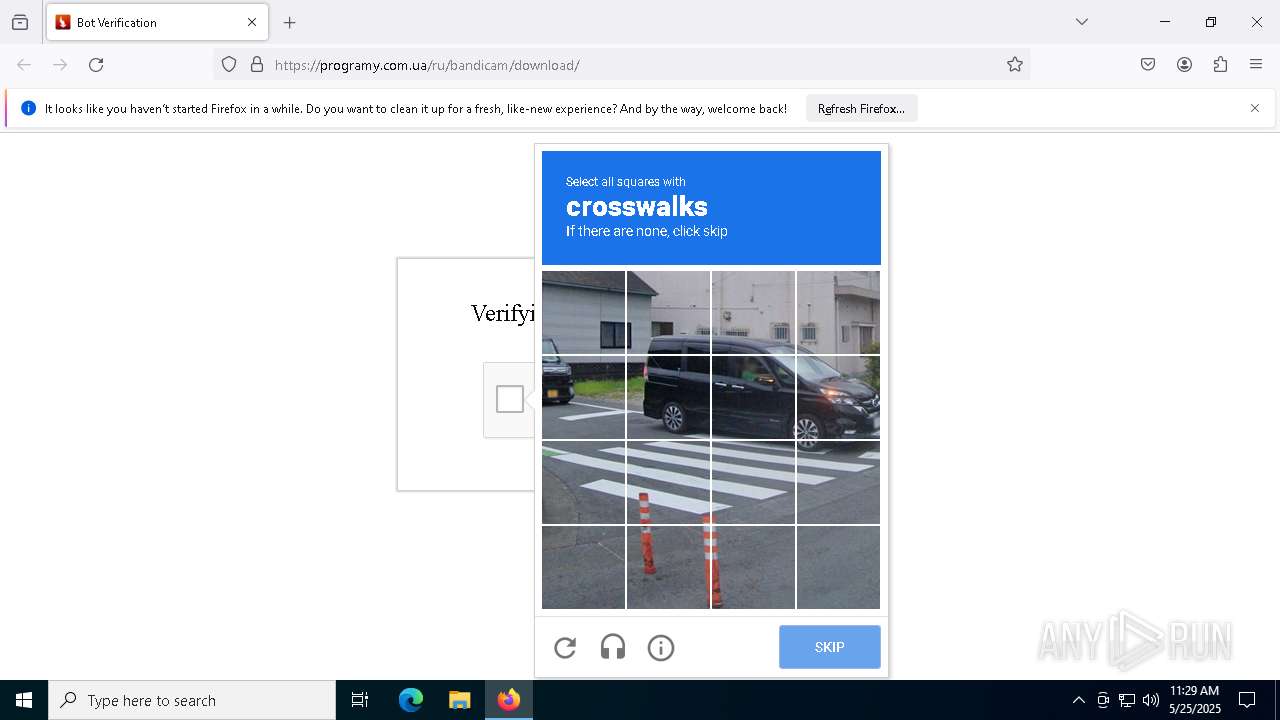This screenshot has height=720, width=1280.
Task: Close the Bot Verification tab
Action: (252, 22)
